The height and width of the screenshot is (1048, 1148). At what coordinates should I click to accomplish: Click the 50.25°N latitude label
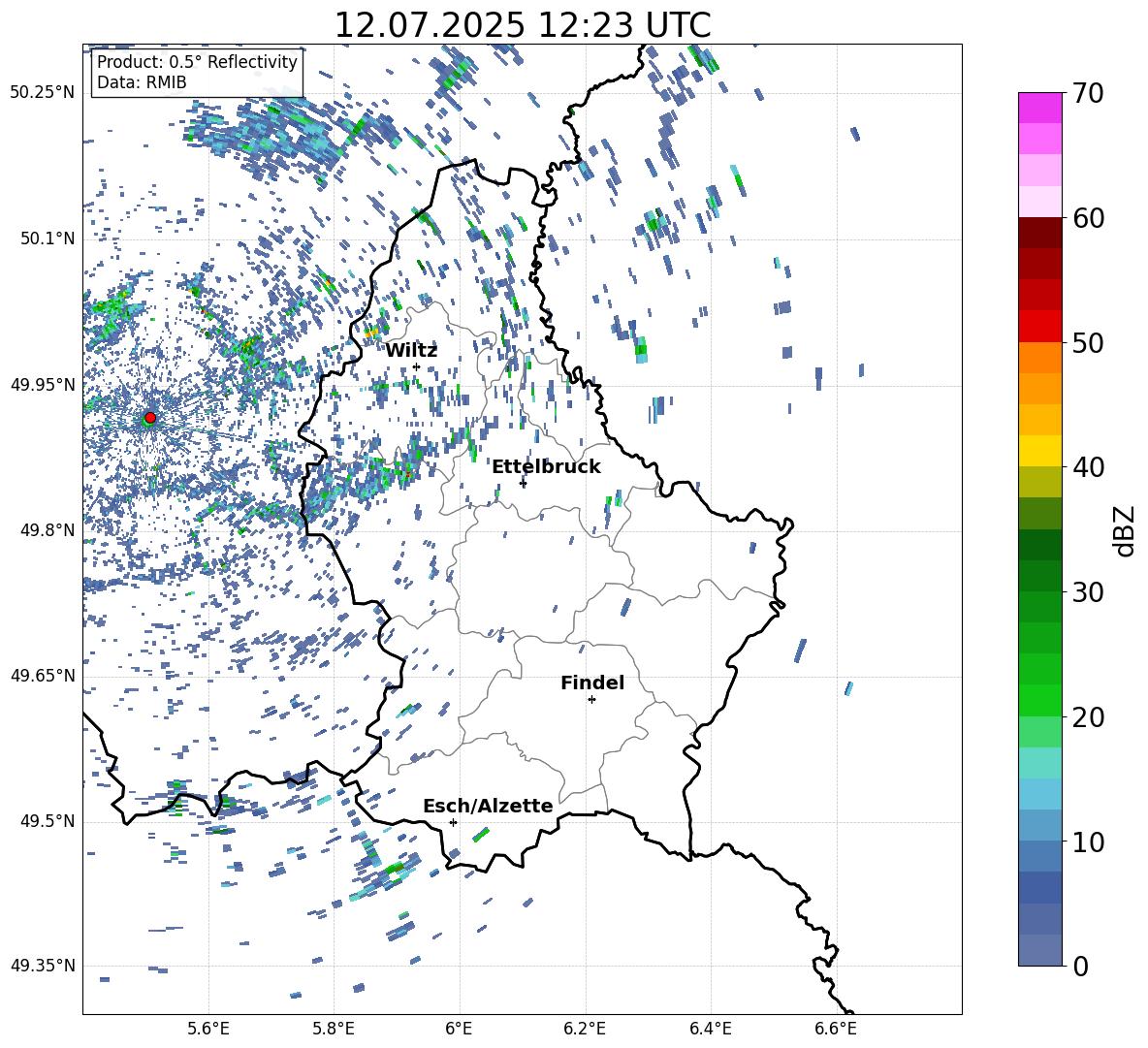click(x=43, y=93)
